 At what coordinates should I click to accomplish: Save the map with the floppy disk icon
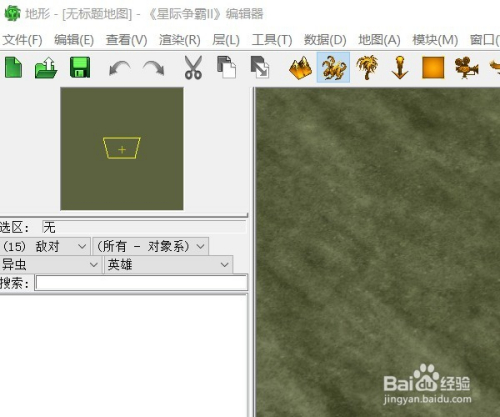pos(80,67)
